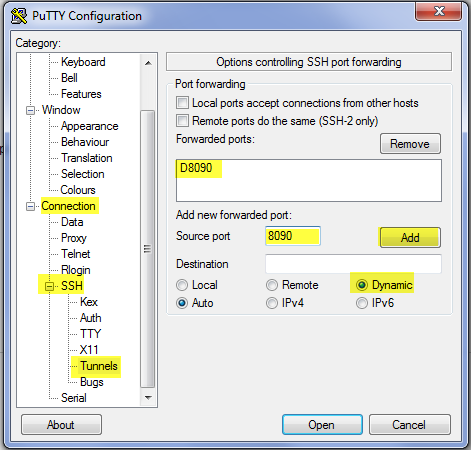Collapse the Window tree node
The image size is (471, 450).
(30, 110)
